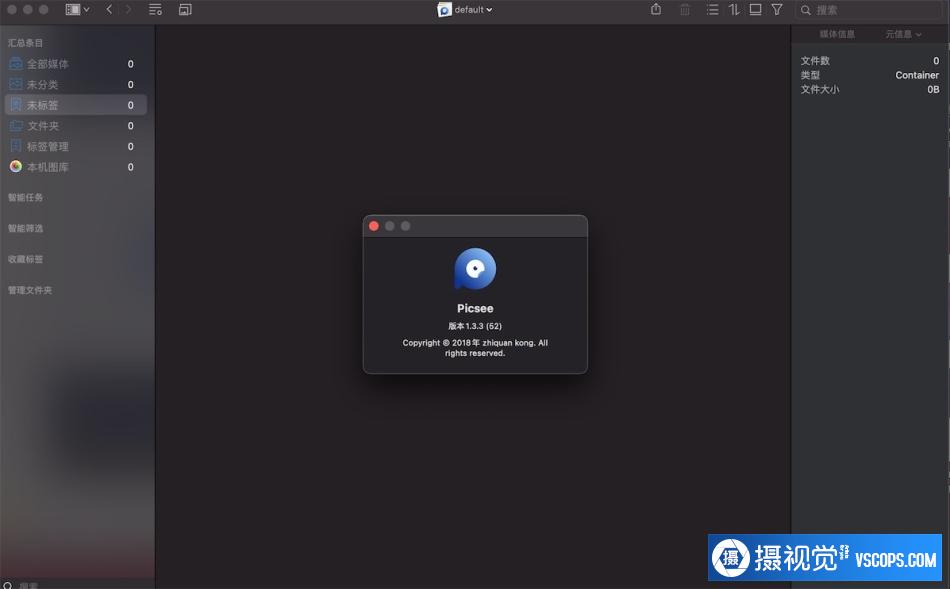Screen dimensions: 950x589
Task: Open the filter funnel icon
Action: (x=777, y=10)
